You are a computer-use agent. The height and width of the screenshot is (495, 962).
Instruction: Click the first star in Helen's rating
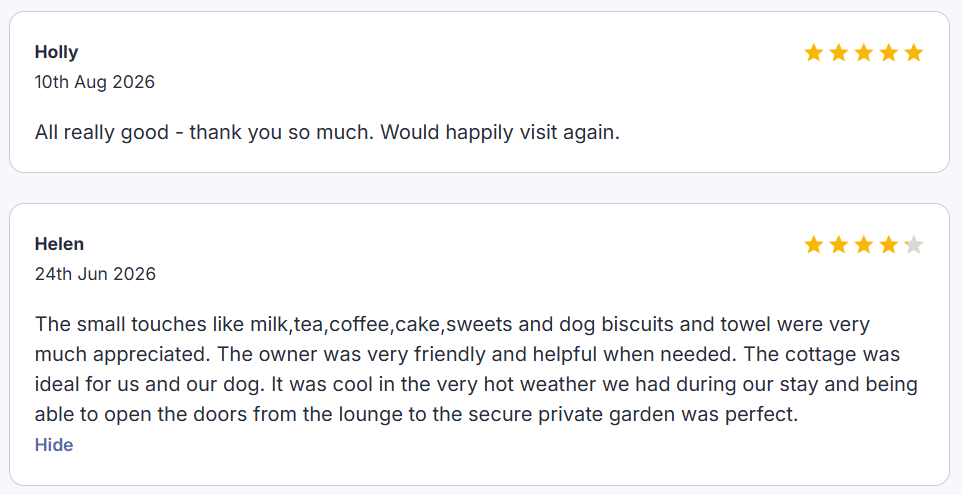point(814,245)
